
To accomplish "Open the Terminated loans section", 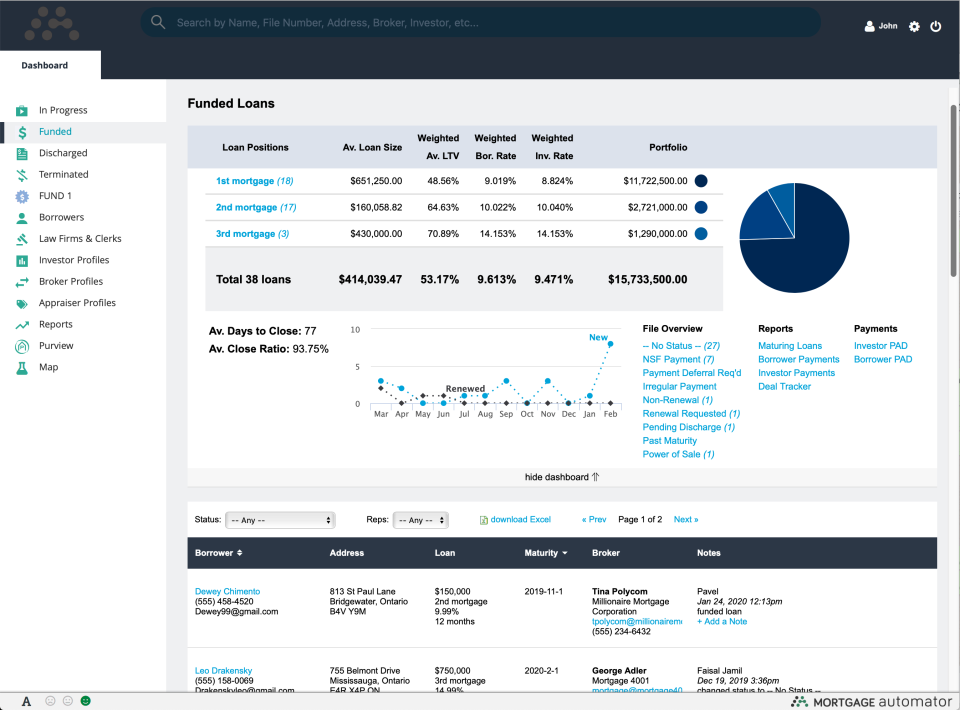I will 20,174.
